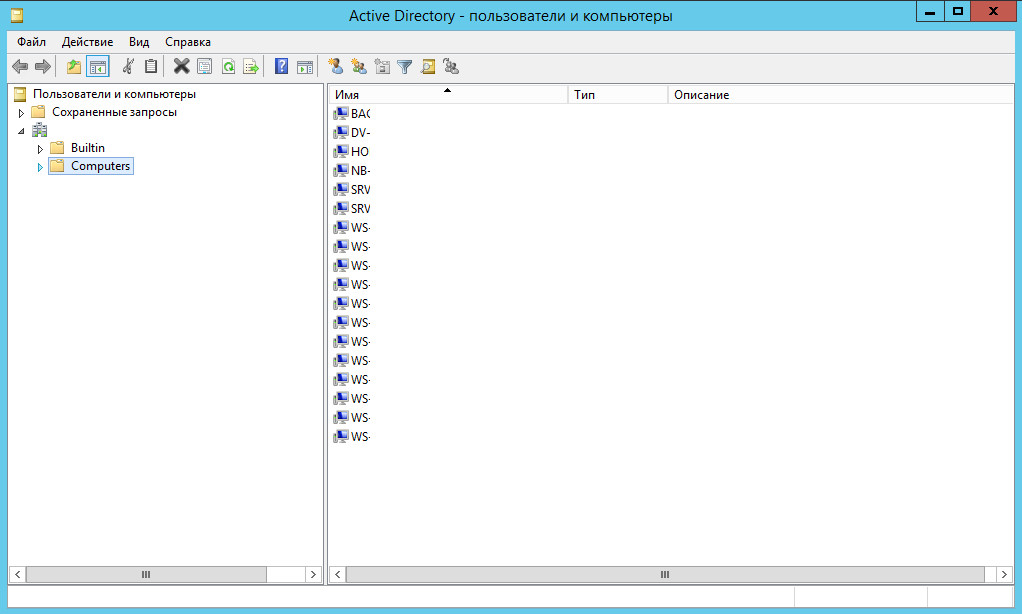Click the list pane horizontal scrollbar thumb
The image size is (1022, 614).
[665, 574]
